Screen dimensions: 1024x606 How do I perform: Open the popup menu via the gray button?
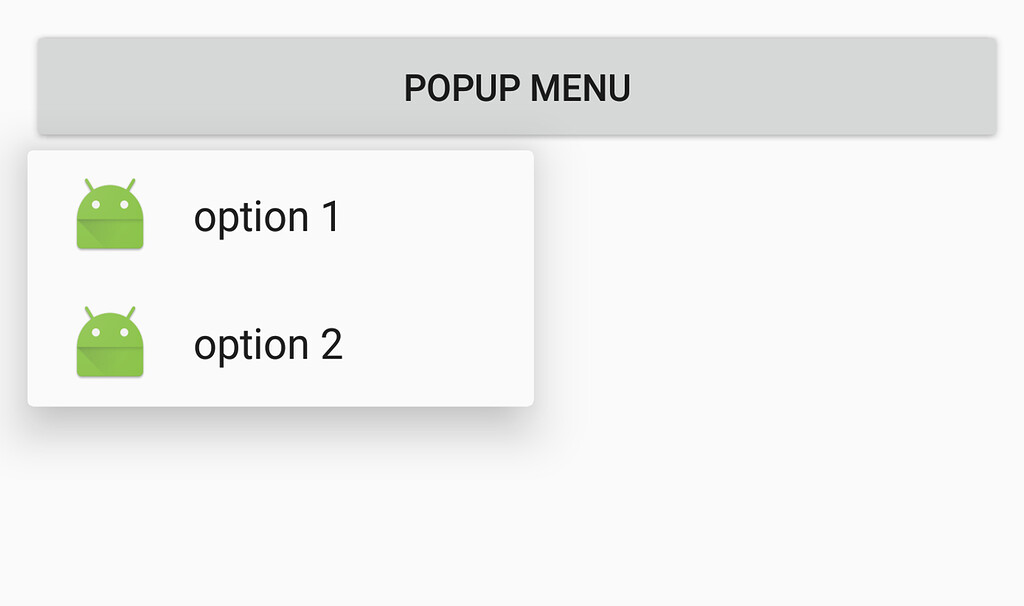pos(516,86)
